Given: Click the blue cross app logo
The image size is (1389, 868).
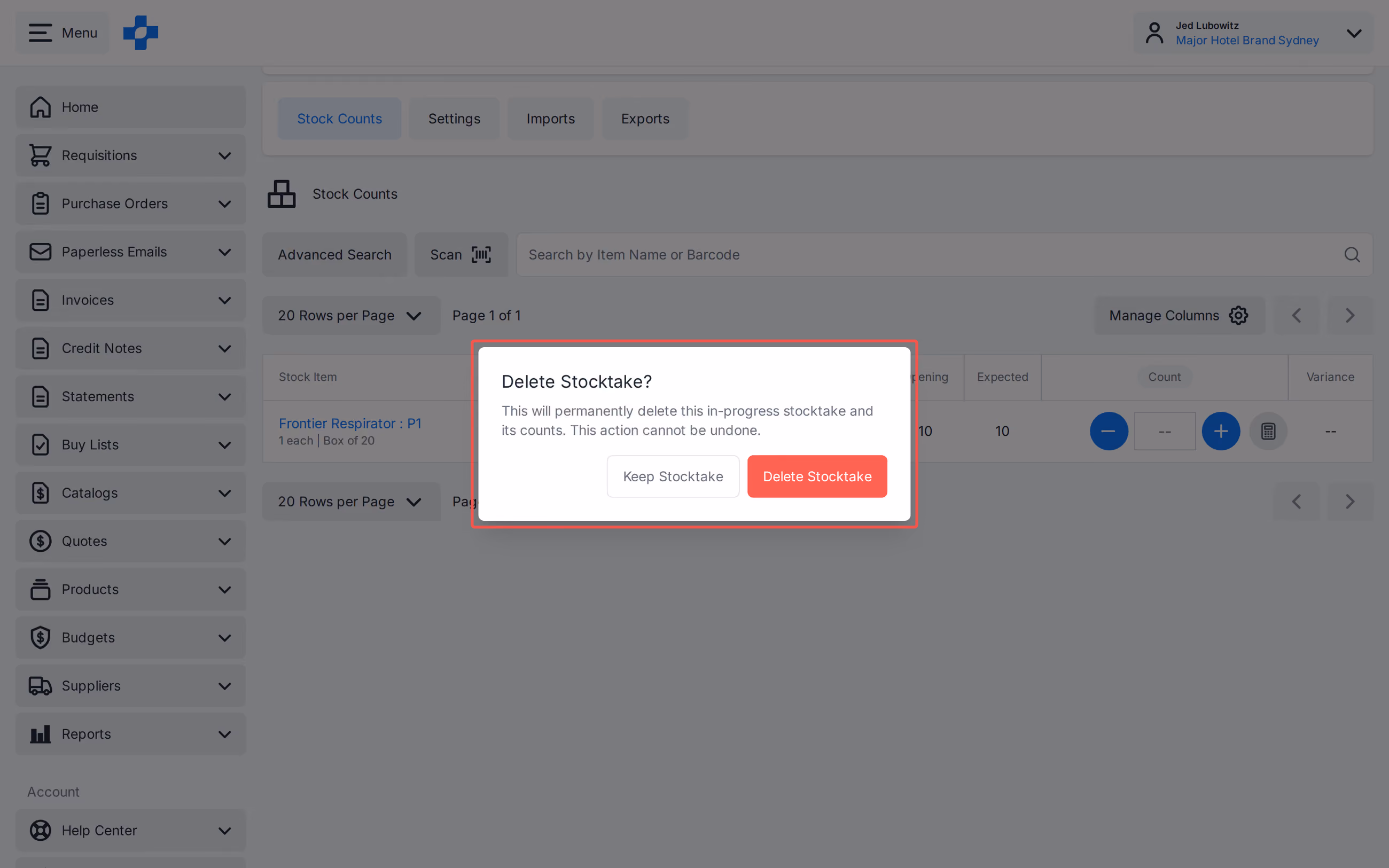Looking at the screenshot, I should pyautogui.click(x=141, y=33).
